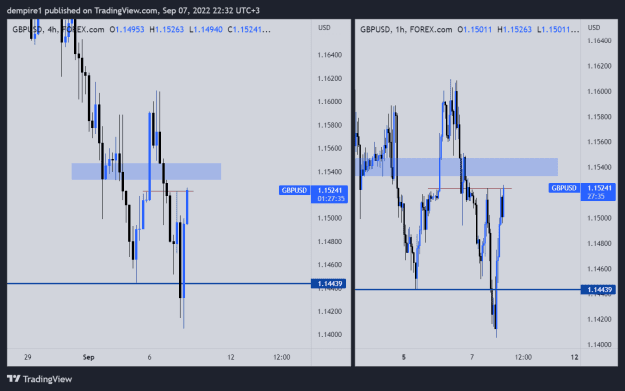Click the 01:27:35 countdown on 4h chart
Viewport: 625px width, 391px height.
click(330, 198)
